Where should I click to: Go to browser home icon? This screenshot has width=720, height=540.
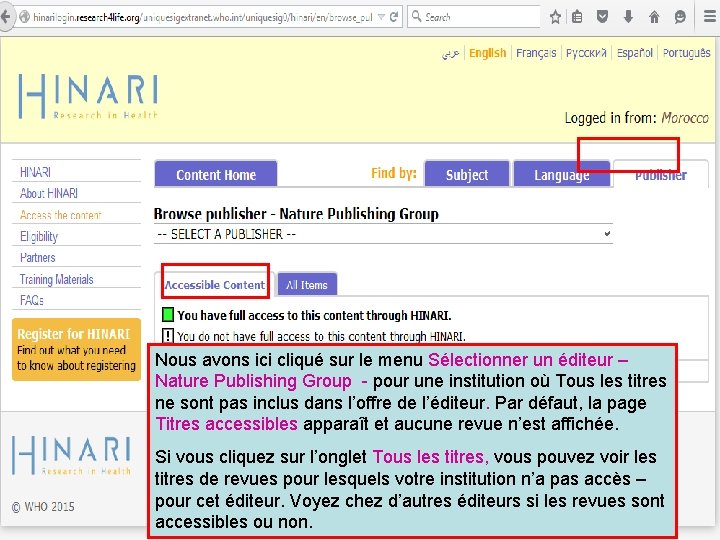[654, 17]
